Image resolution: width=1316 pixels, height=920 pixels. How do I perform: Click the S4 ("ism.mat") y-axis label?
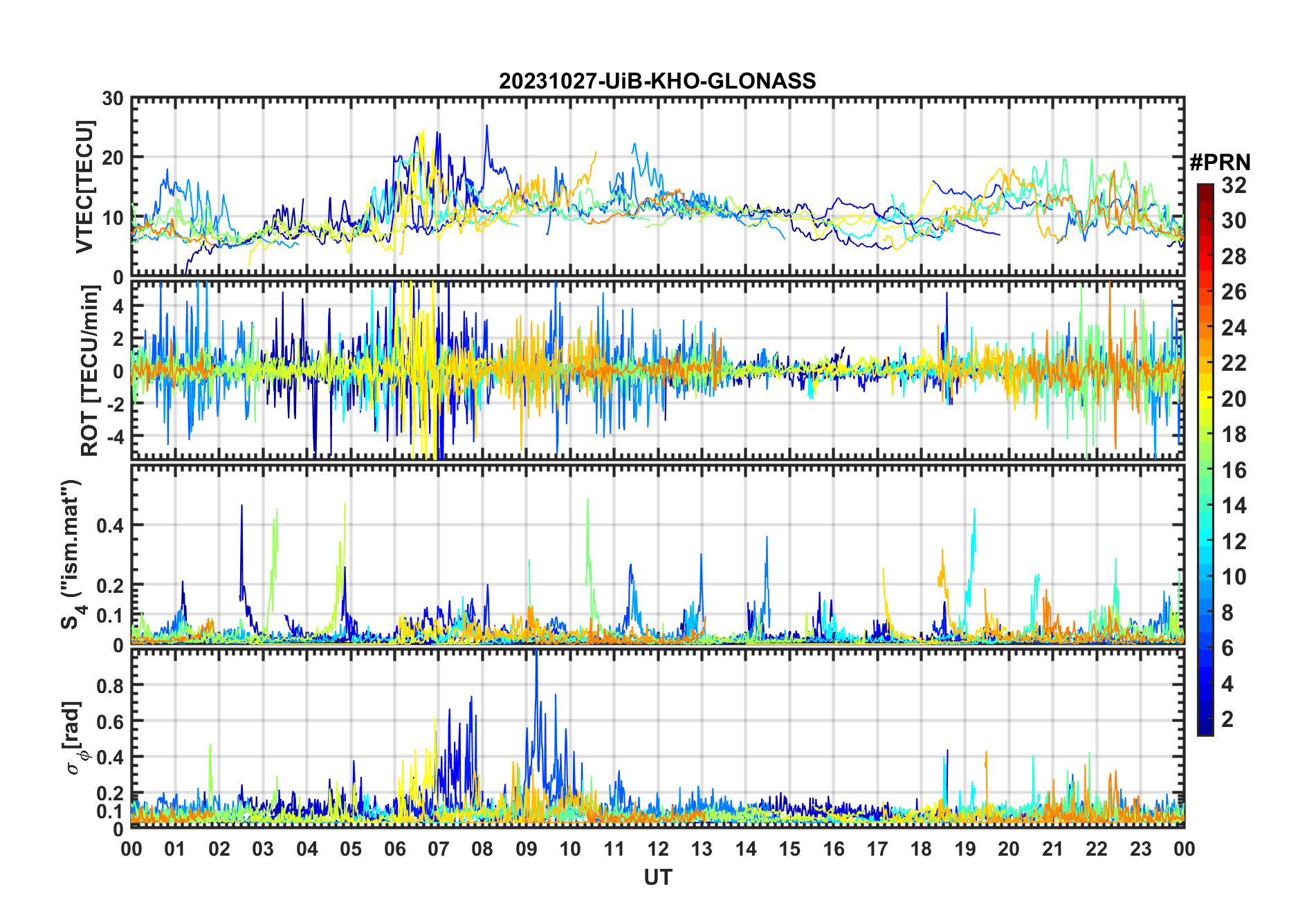[73, 554]
